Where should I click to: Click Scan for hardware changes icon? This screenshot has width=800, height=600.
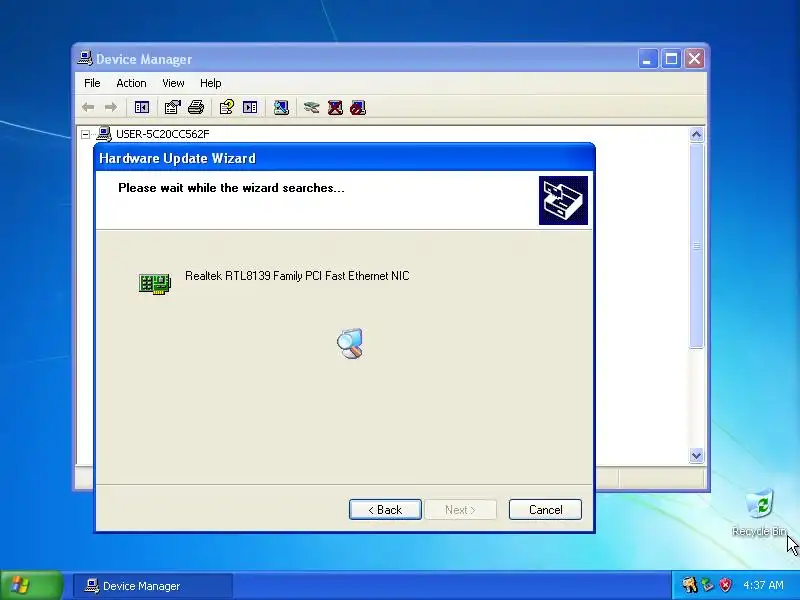(x=281, y=107)
